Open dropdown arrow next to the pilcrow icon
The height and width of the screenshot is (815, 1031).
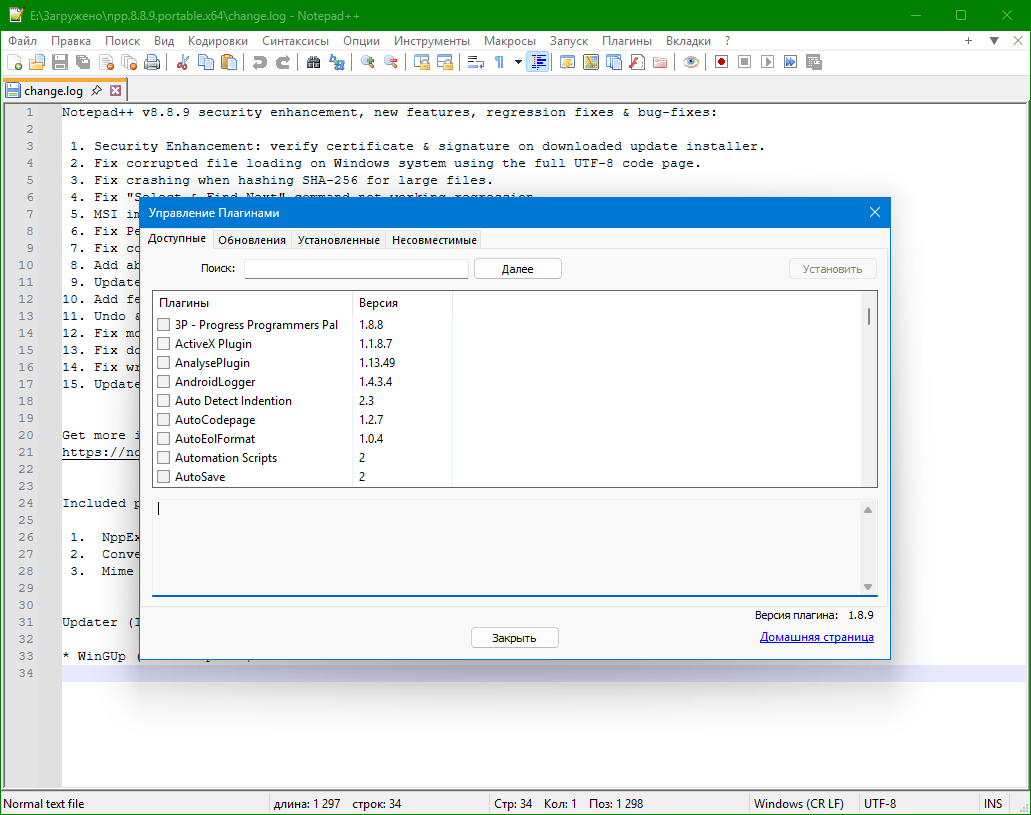pos(518,62)
